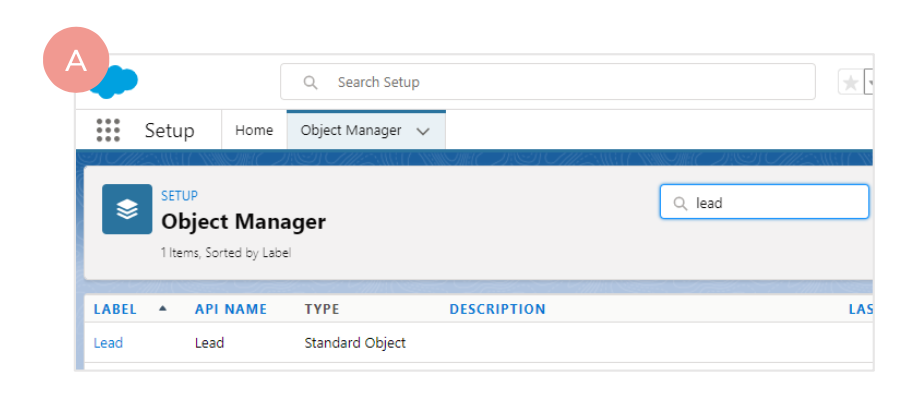908x412 pixels.
Task: Click the Standard Object type cell
Action: tap(355, 343)
